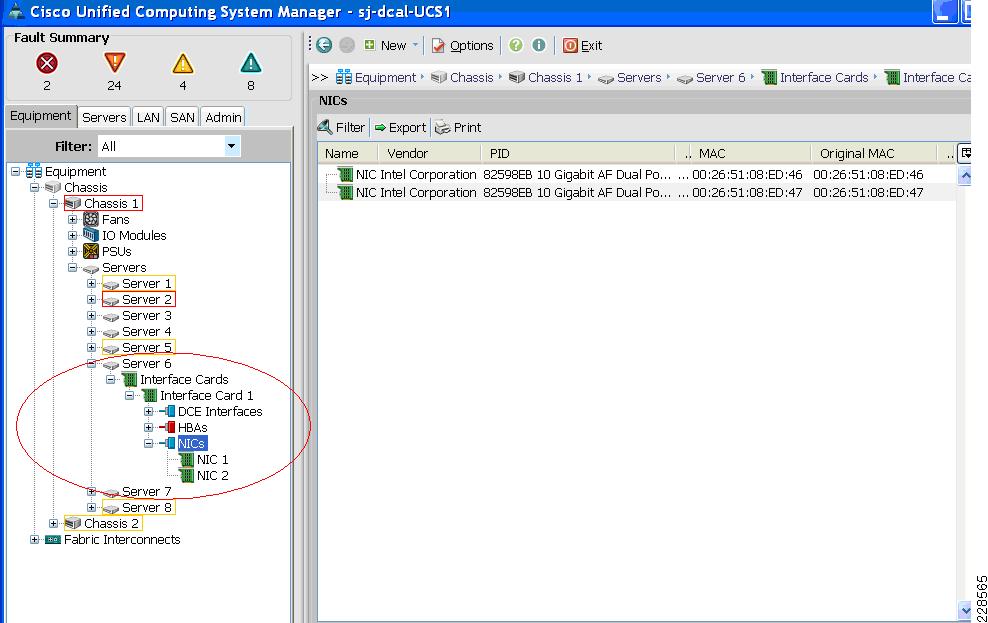This screenshot has width=988, height=623.
Task: Expand the DCE Interfaces node
Action: point(148,411)
